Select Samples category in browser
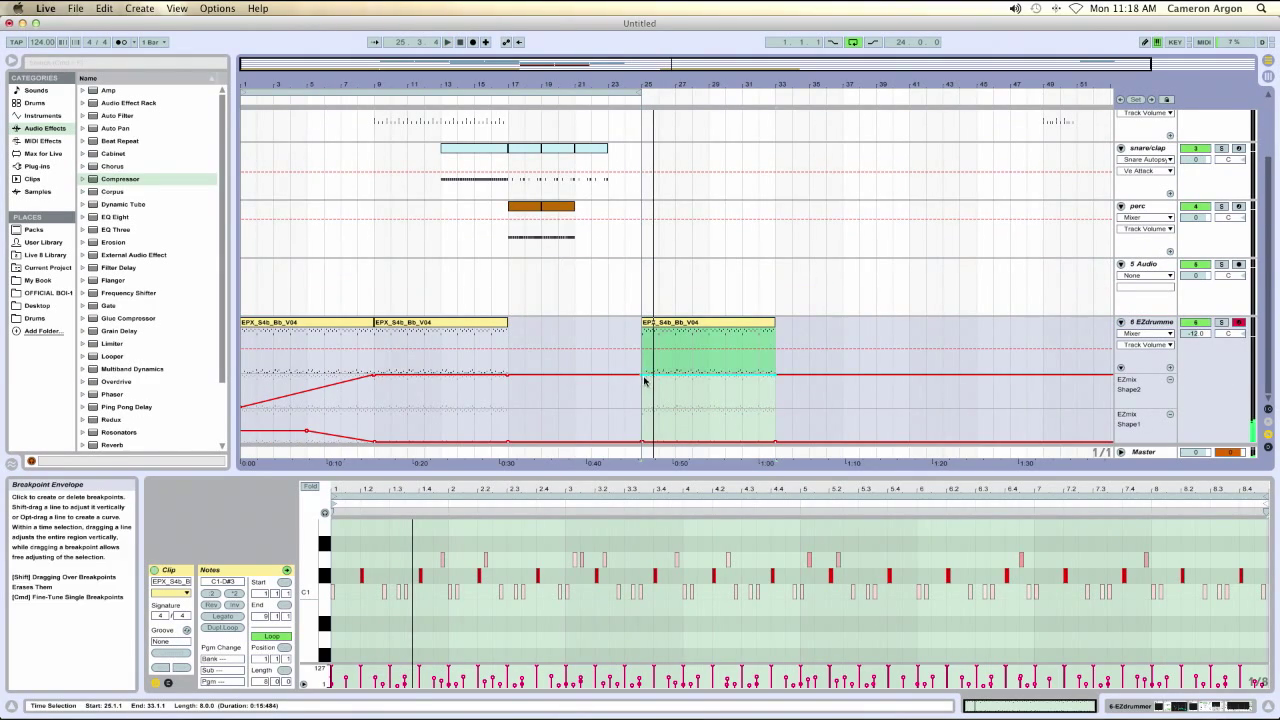The height and width of the screenshot is (720, 1280). [x=38, y=192]
